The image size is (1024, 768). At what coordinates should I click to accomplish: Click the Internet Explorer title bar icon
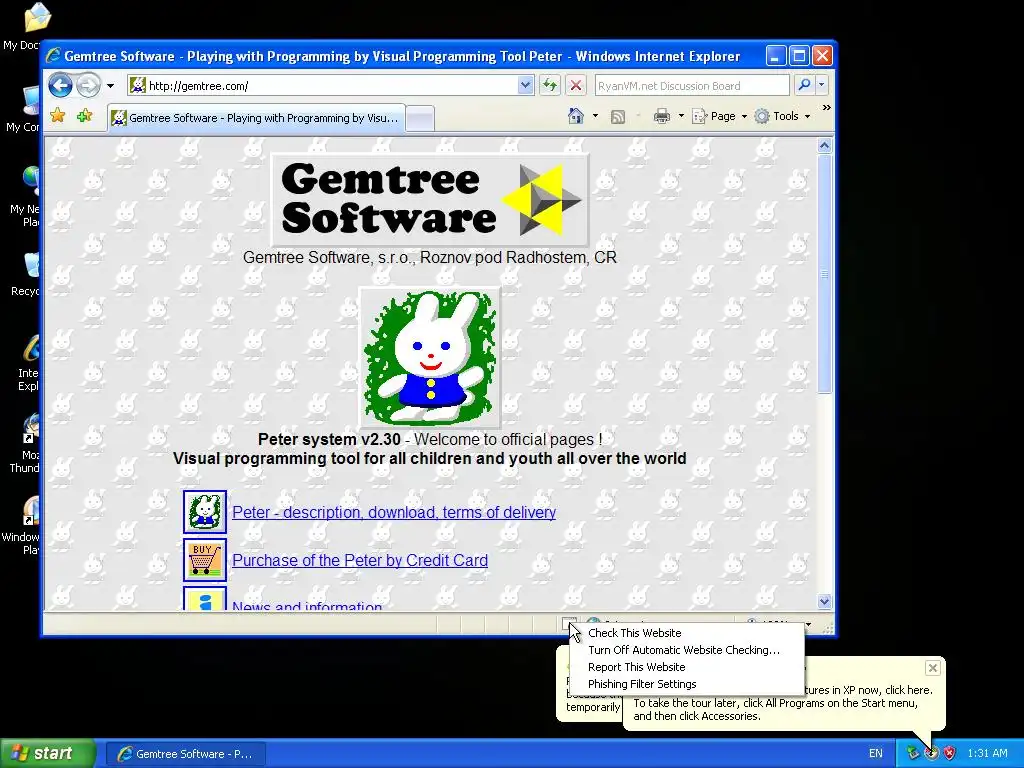click(53, 56)
